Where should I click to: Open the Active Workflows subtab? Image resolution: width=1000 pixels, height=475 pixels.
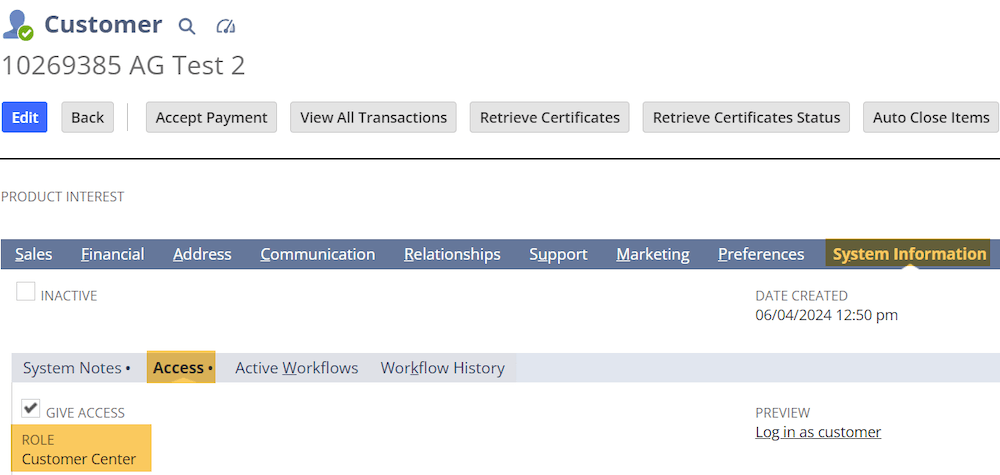pos(297,369)
